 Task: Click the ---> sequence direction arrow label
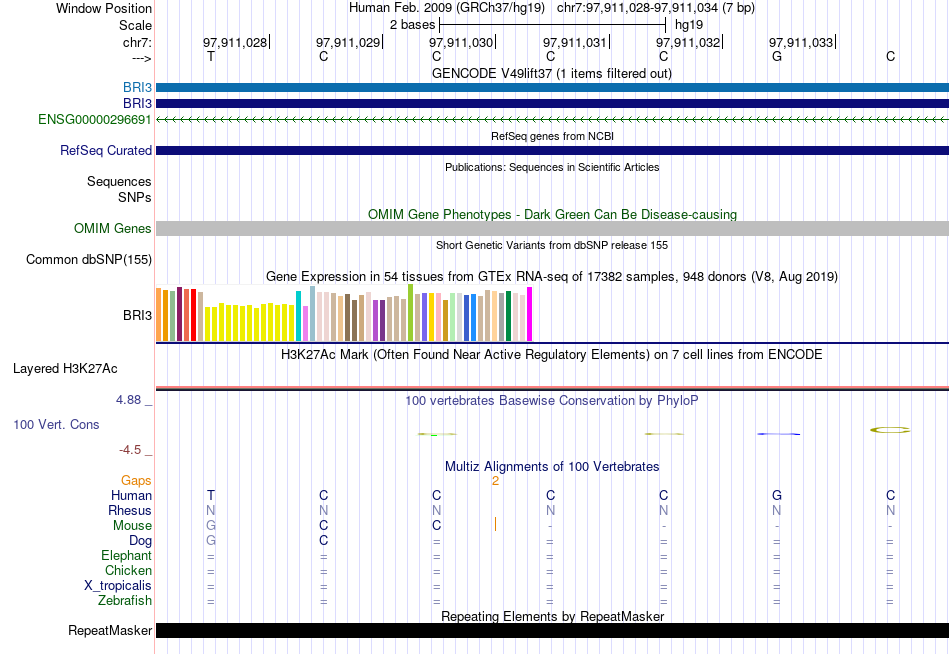click(141, 58)
